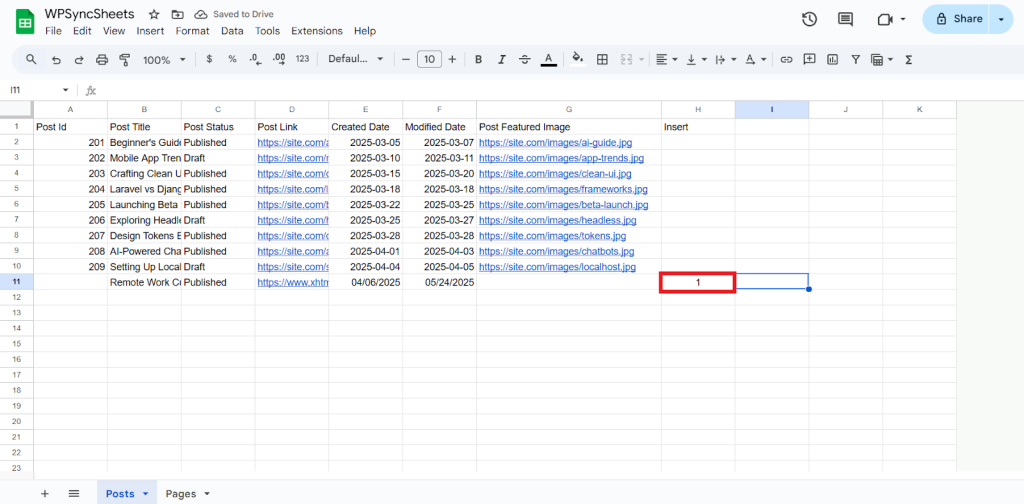Activate the paint format tool
Image resolution: width=1024 pixels, height=504 pixels.
point(125,59)
